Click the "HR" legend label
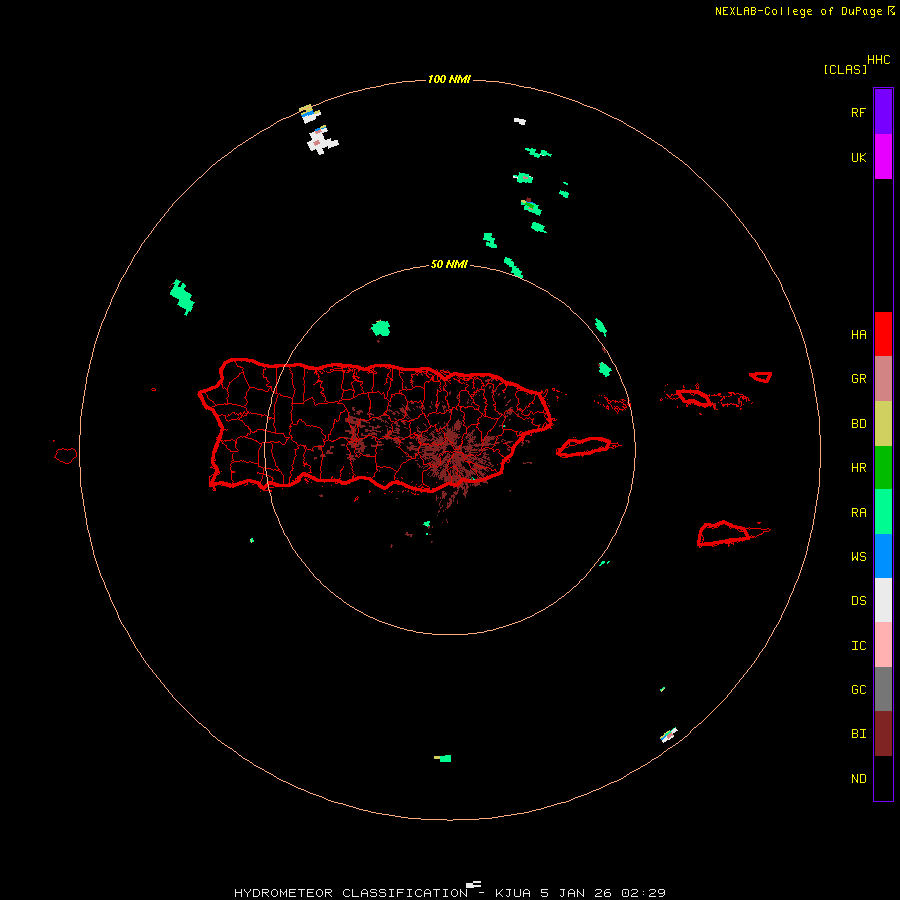900x900 pixels. click(858, 468)
